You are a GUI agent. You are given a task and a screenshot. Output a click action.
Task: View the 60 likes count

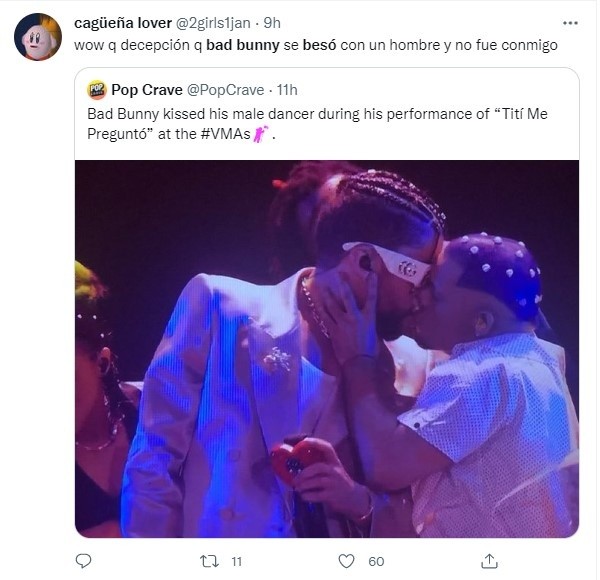(376, 561)
